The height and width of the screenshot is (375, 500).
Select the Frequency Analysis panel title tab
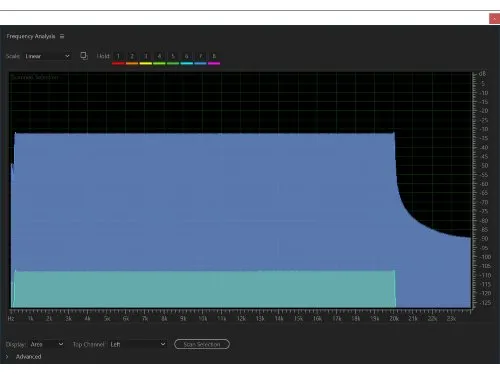31,36
